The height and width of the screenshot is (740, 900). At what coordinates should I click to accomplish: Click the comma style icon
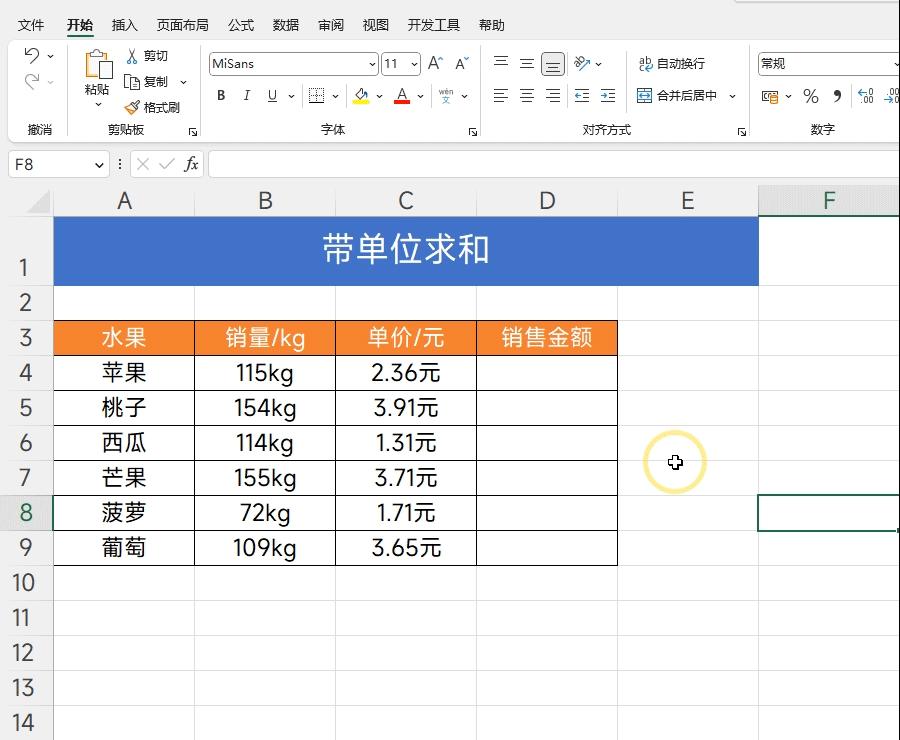pos(838,97)
